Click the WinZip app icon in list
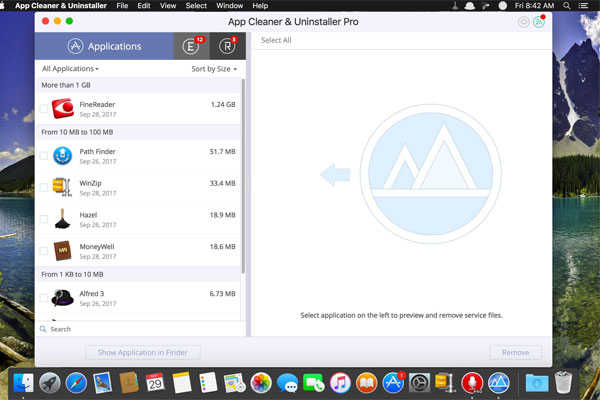 [x=63, y=187]
